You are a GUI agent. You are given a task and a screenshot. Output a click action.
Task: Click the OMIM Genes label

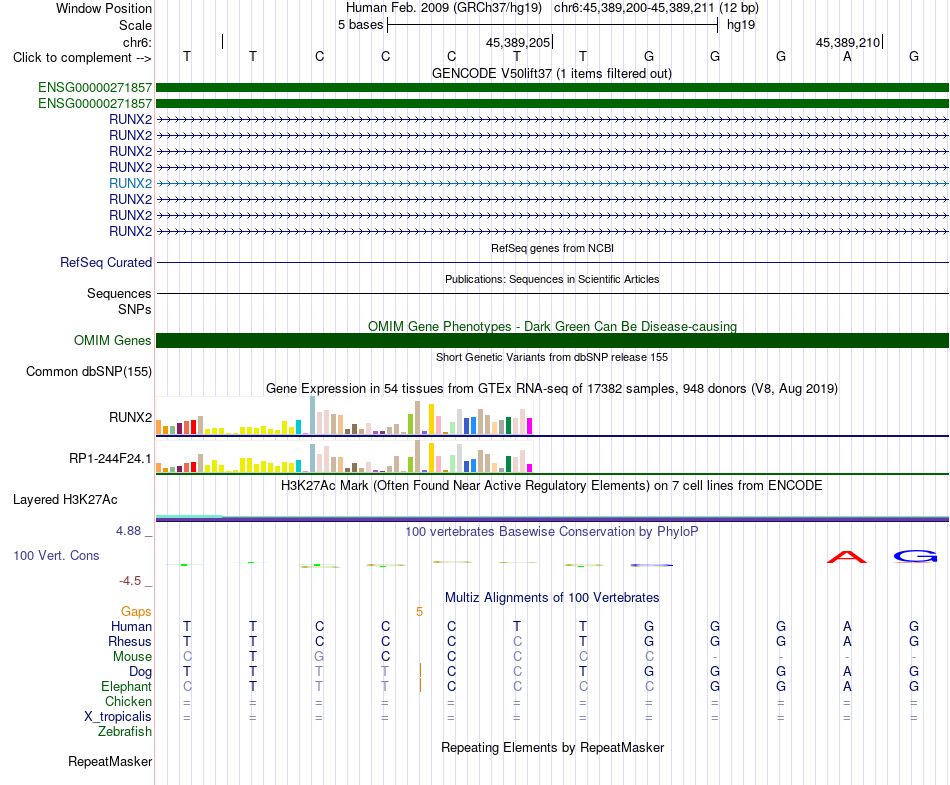[x=113, y=340]
